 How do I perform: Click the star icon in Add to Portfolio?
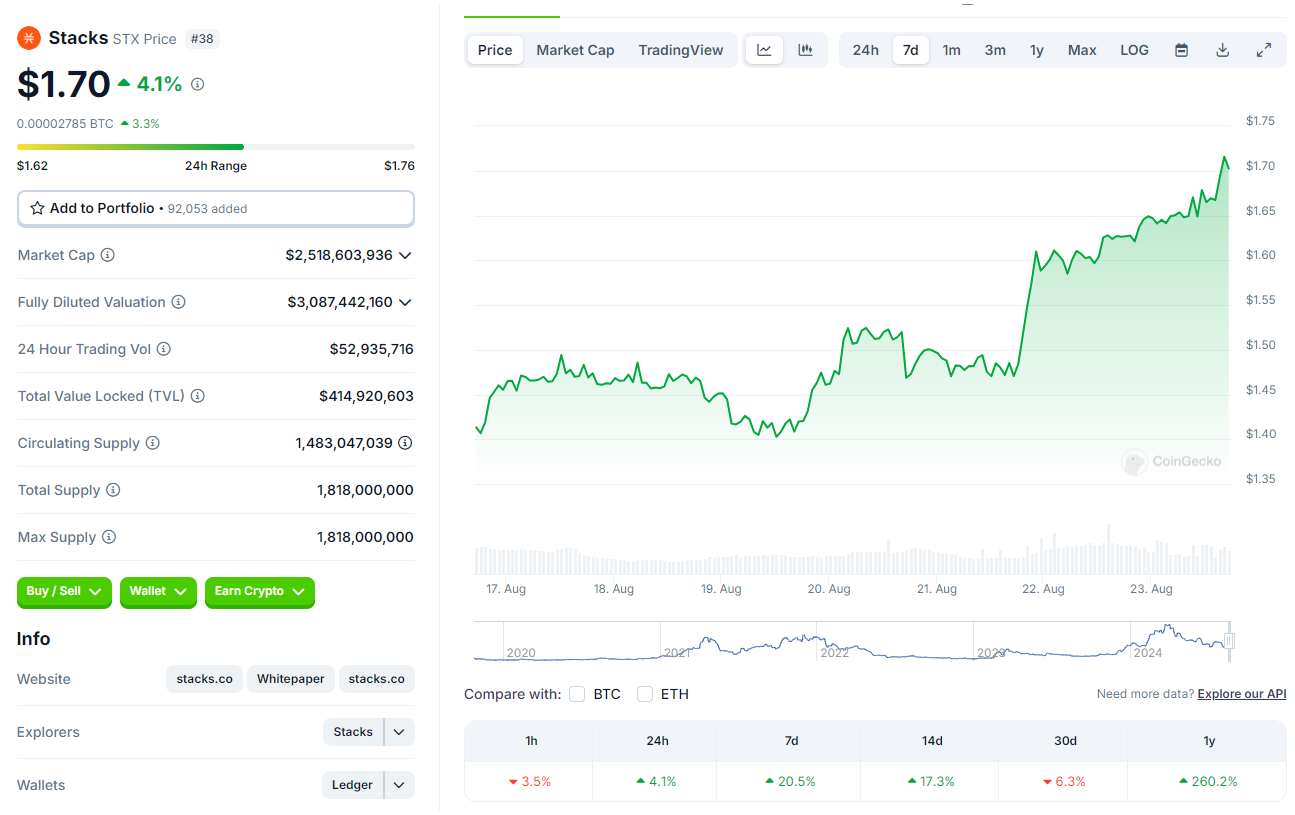37,208
